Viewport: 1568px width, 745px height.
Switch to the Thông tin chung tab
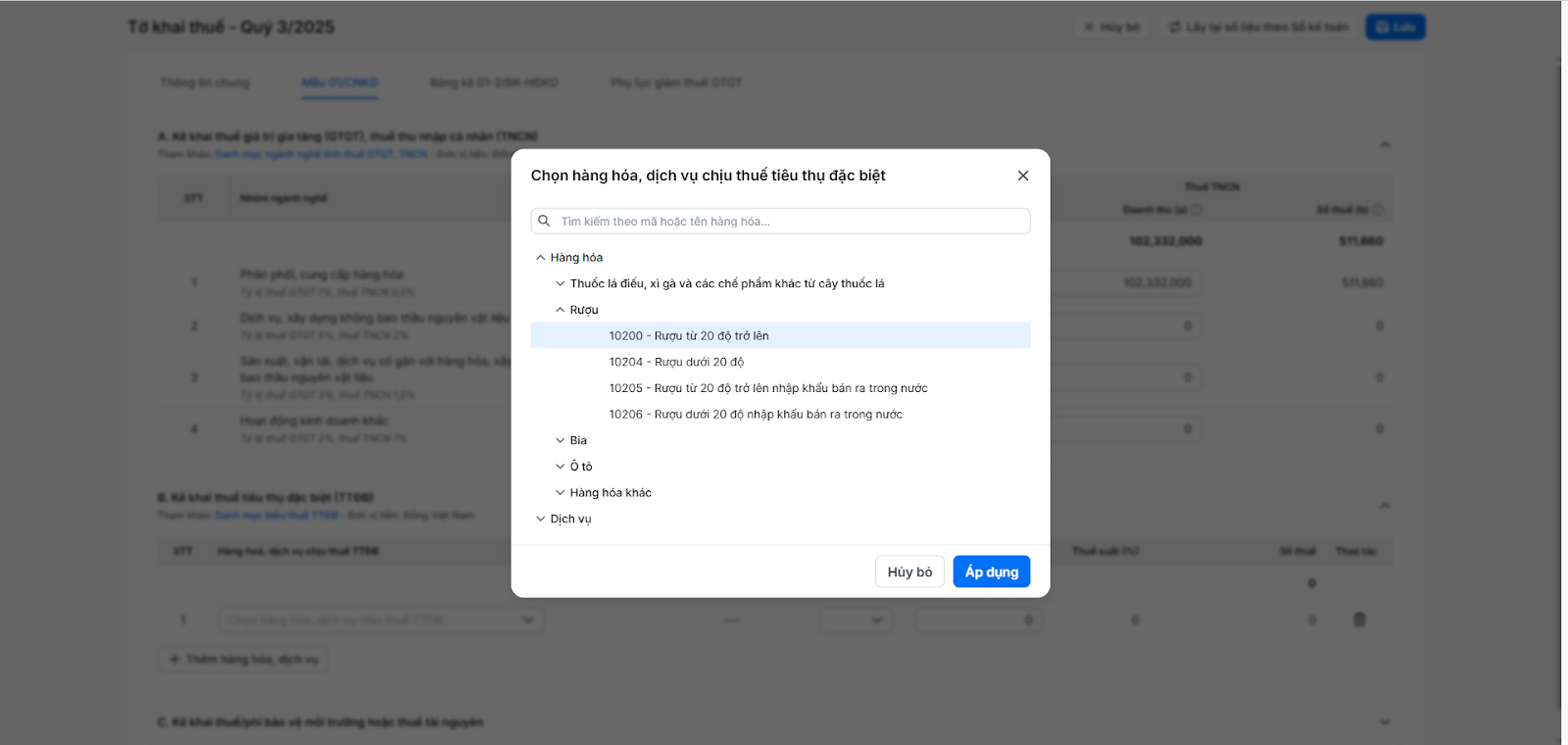[x=205, y=82]
